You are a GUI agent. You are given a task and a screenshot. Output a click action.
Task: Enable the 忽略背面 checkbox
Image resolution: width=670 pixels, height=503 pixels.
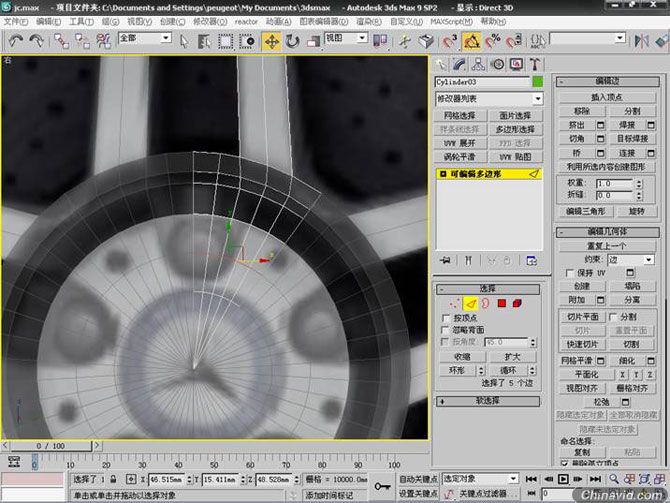point(446,330)
